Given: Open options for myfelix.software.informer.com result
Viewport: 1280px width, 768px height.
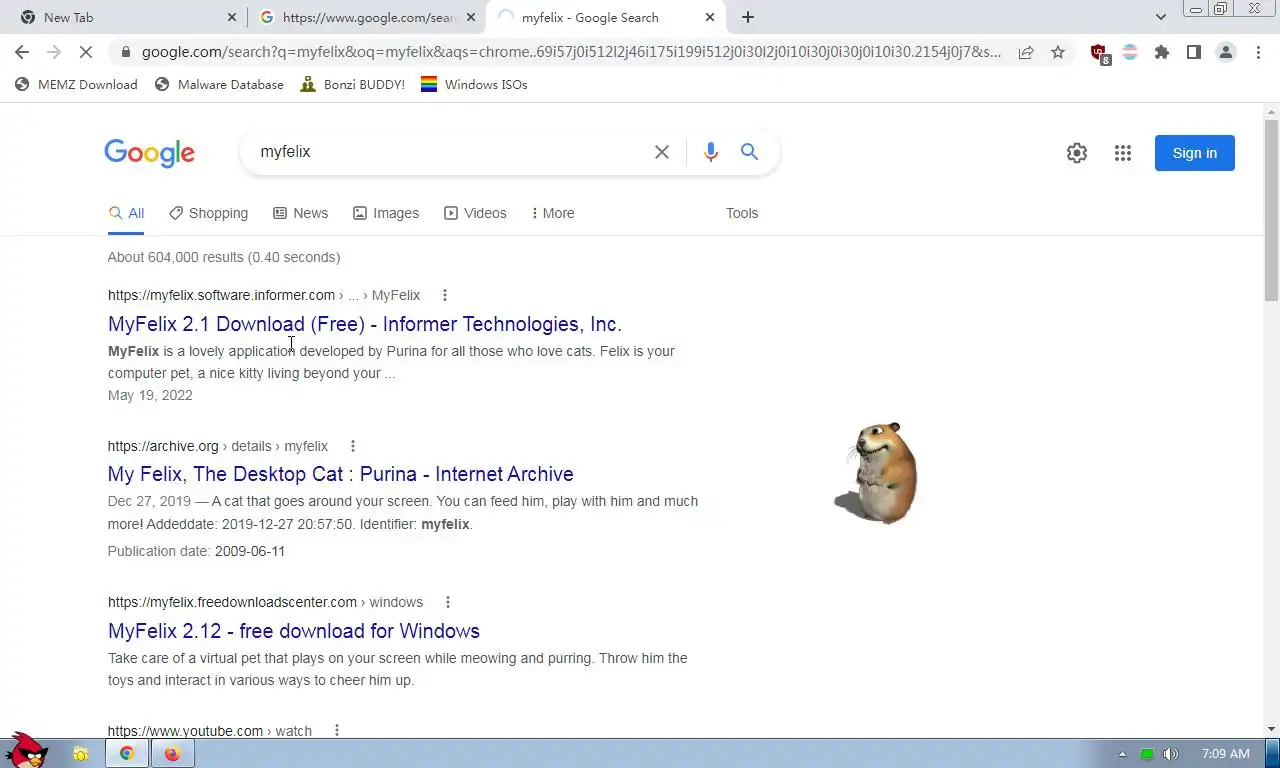Looking at the screenshot, I should pos(445,295).
